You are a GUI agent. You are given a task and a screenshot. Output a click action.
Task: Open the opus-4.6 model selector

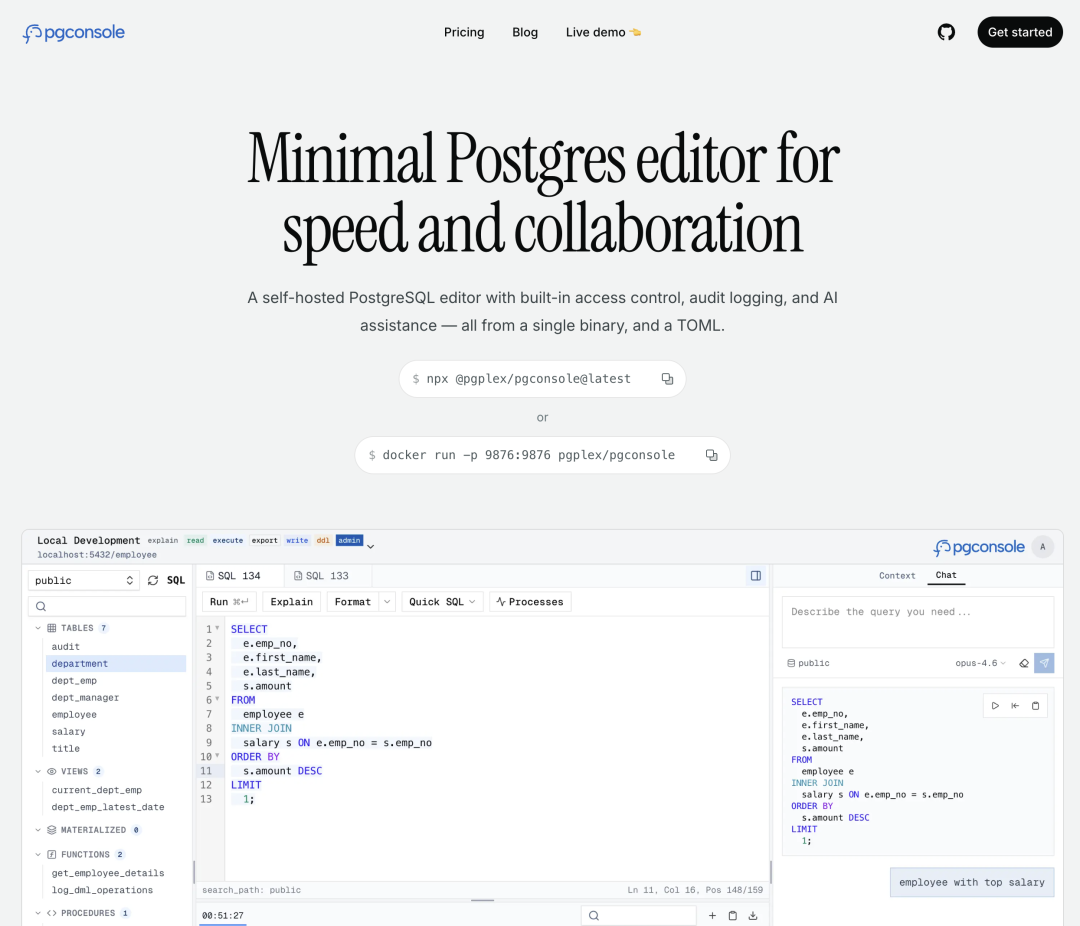(x=980, y=663)
